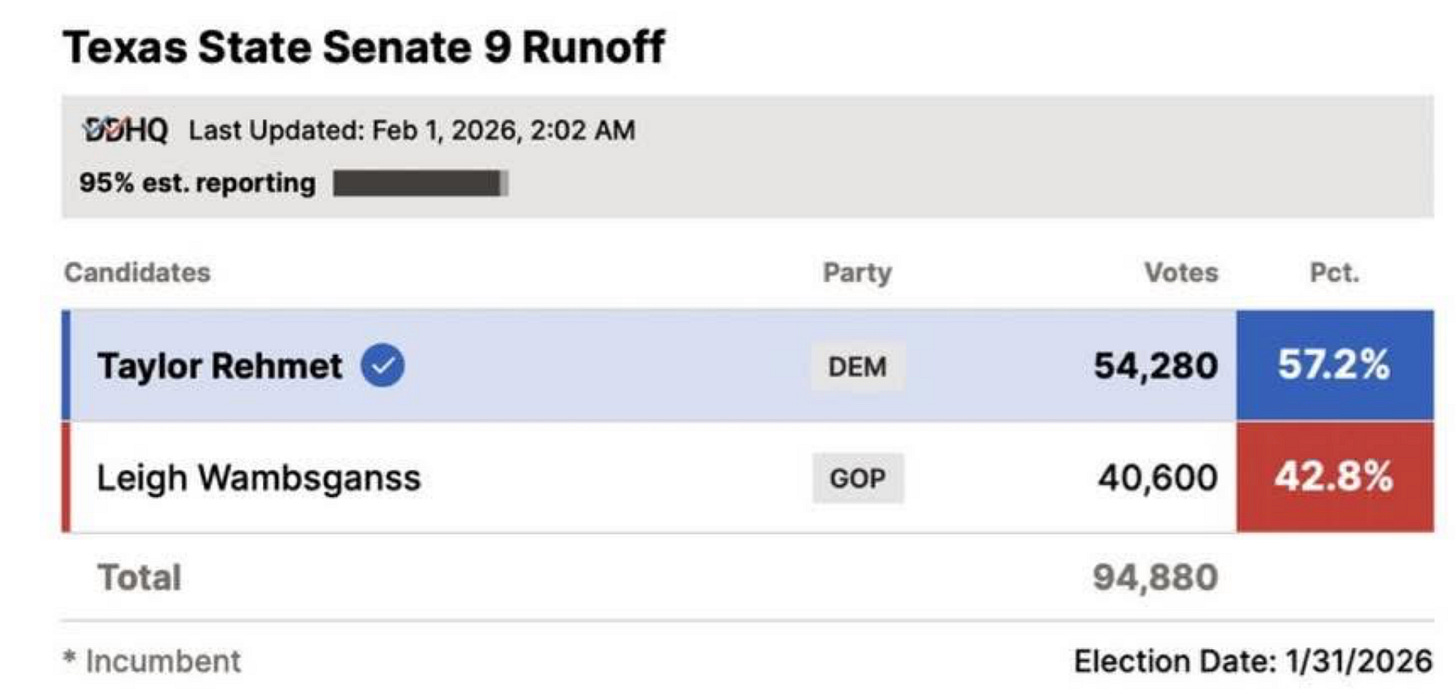Viewport: 1456px width, 698px height.
Task: Click the Candidates column header
Action: pyautogui.click(x=137, y=272)
